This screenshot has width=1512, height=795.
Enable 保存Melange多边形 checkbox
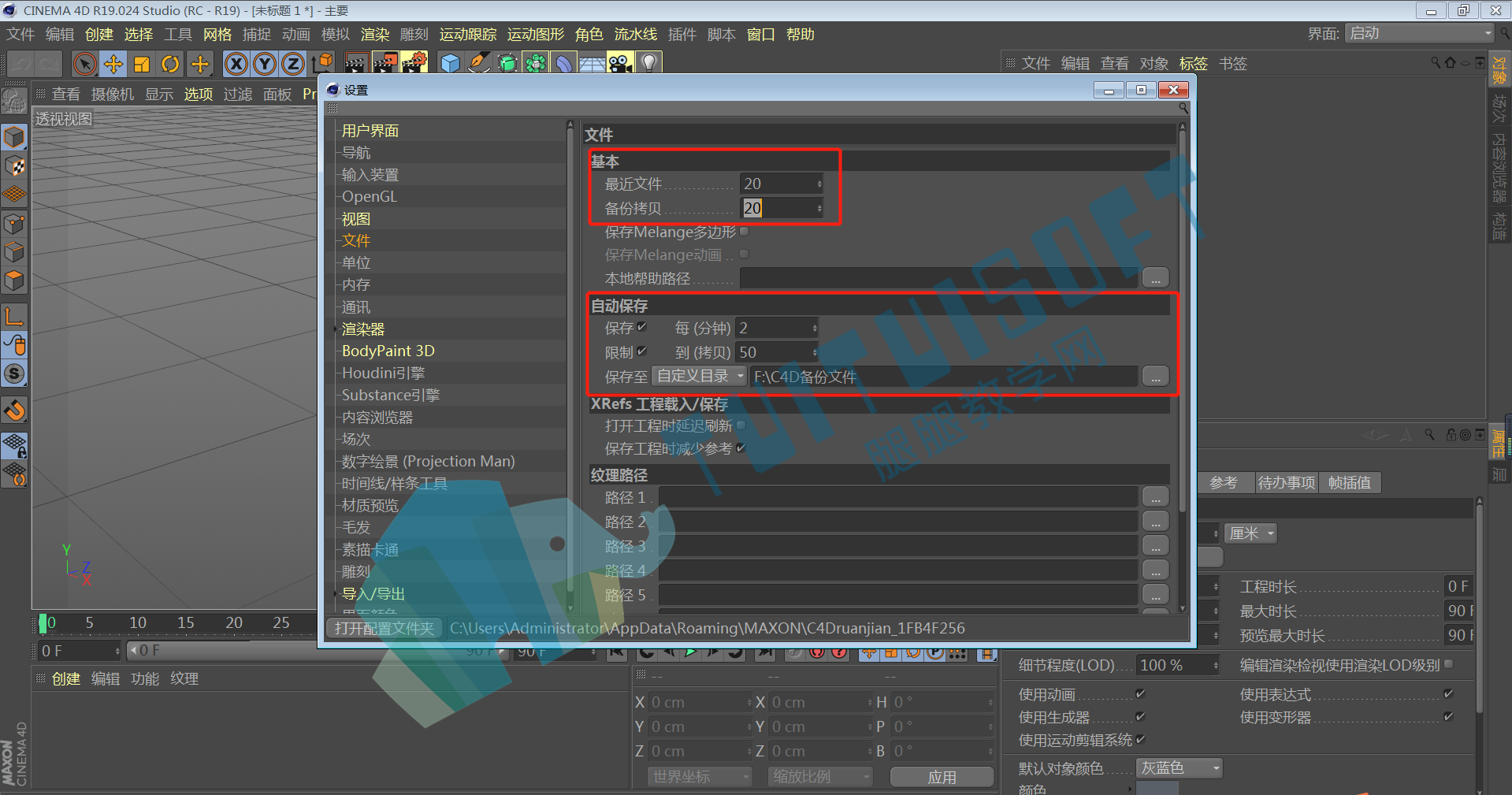(x=744, y=232)
